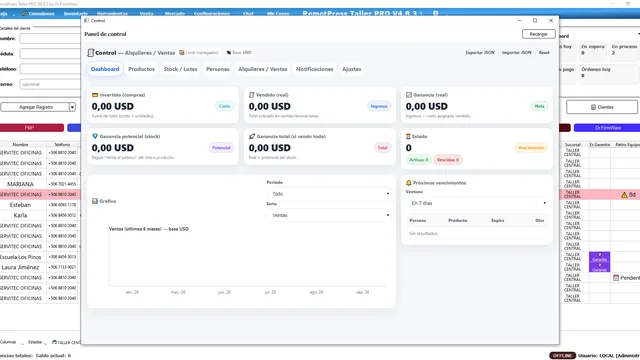Screen dimensions: 640x360
Task: Click the blue Dr.FirmWare button
Action: (607, 128)
